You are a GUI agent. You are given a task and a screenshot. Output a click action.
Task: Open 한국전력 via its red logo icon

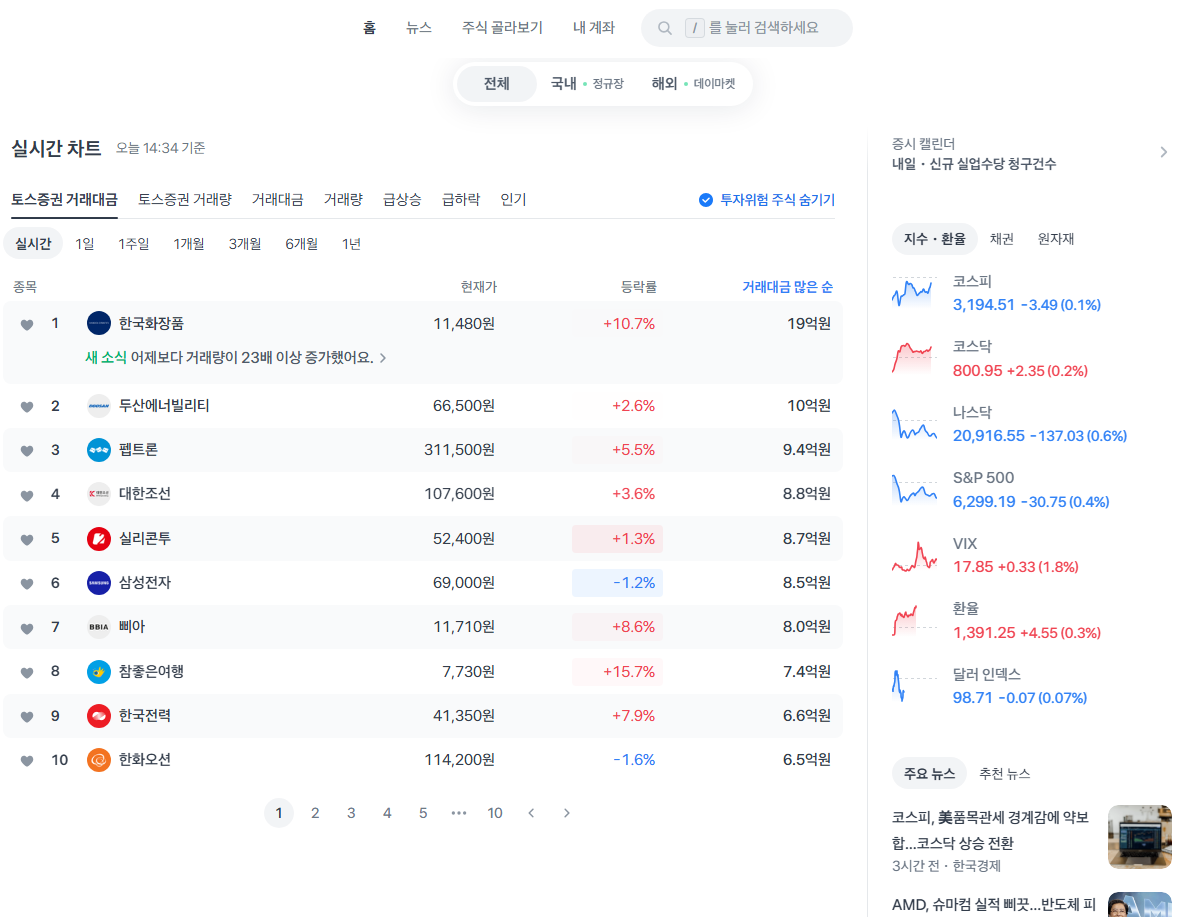coord(99,716)
